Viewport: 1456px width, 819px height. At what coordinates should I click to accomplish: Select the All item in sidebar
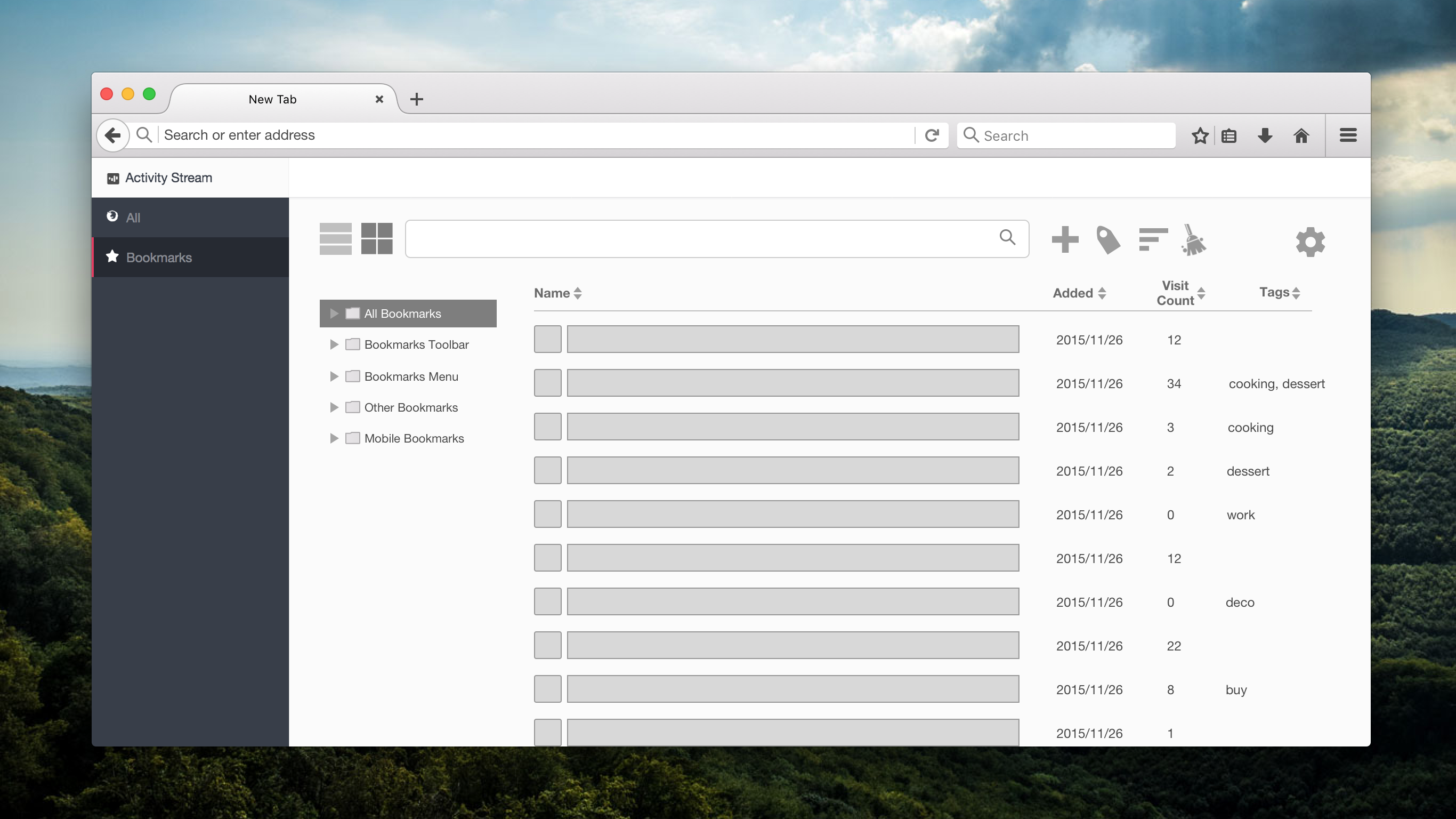click(133, 218)
